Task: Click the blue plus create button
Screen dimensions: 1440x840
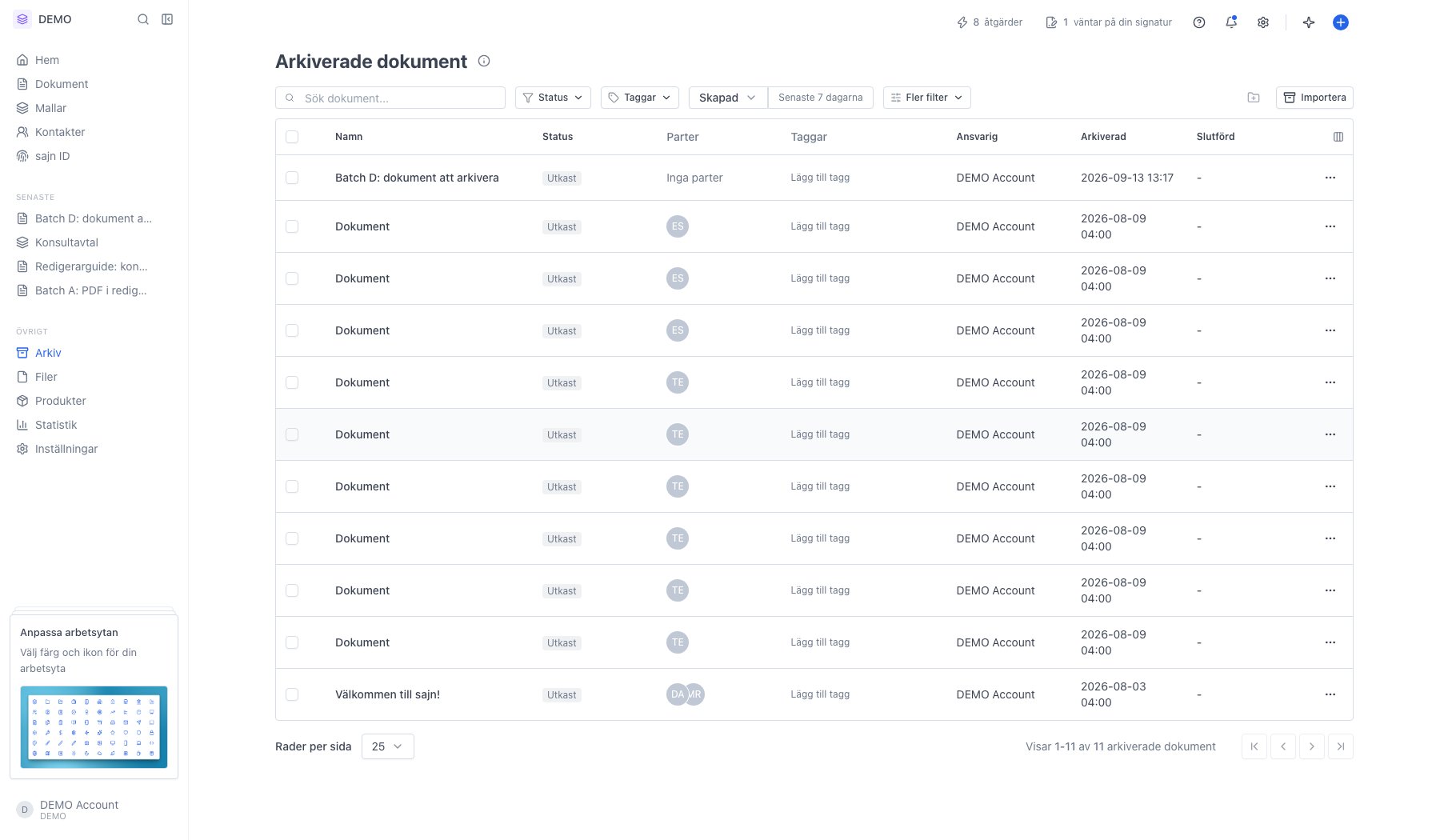Action: coord(1341,22)
